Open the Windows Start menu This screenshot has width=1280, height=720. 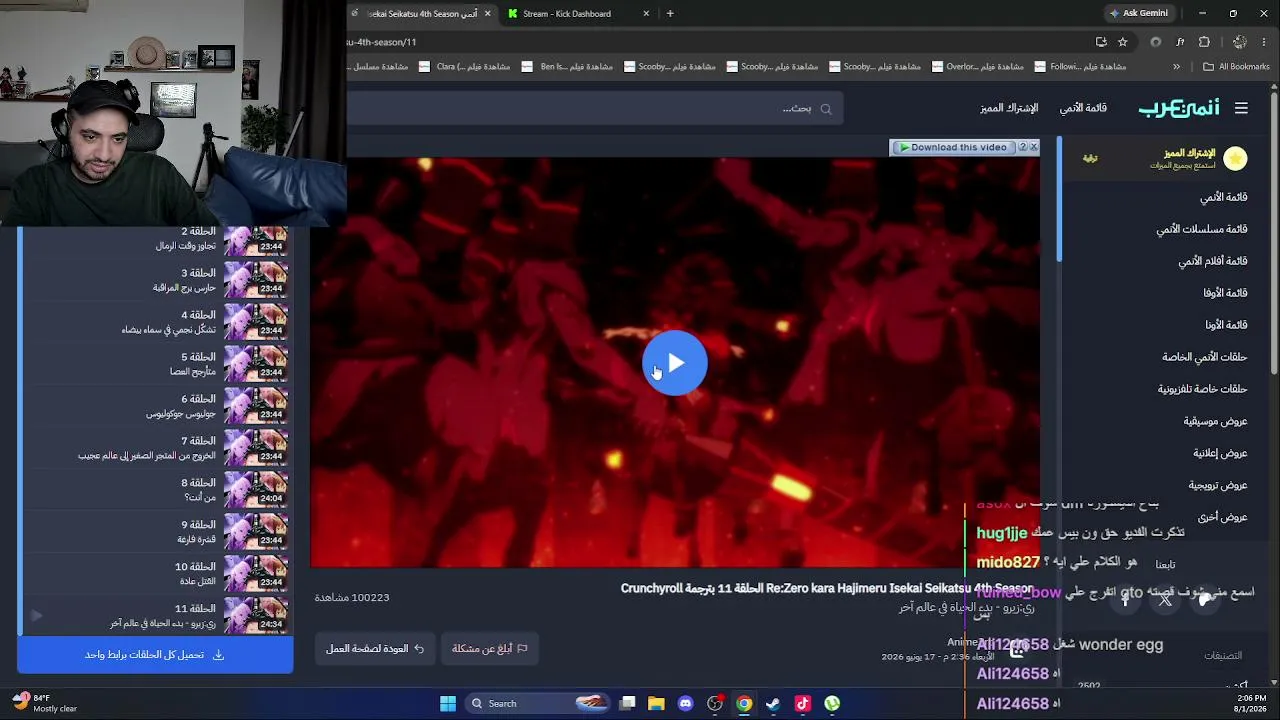click(448, 703)
